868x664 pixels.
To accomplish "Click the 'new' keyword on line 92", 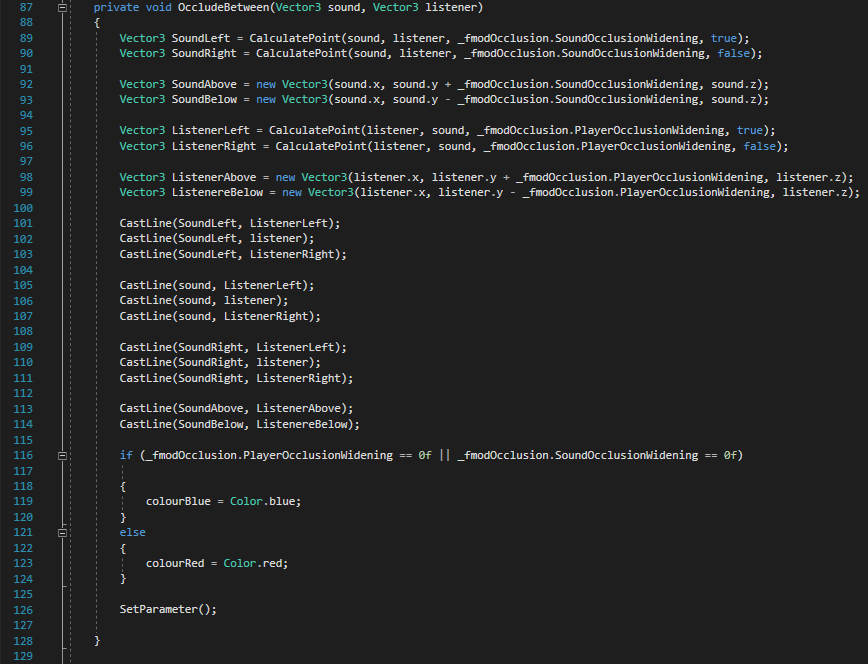I will pyautogui.click(x=266, y=84).
